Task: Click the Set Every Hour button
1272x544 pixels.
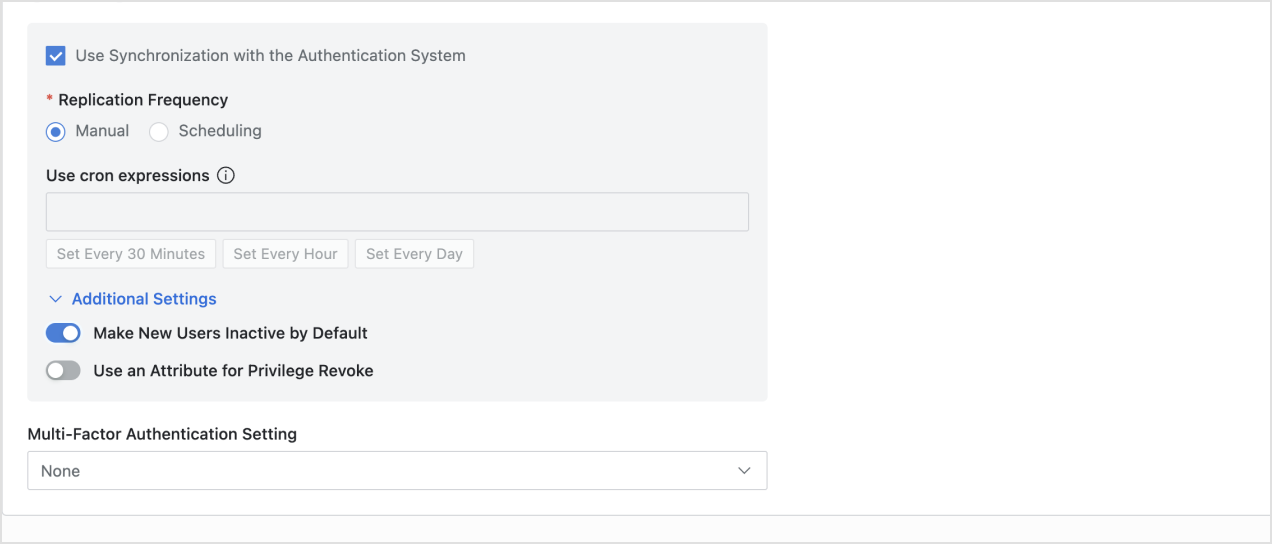Action: click(x=285, y=254)
